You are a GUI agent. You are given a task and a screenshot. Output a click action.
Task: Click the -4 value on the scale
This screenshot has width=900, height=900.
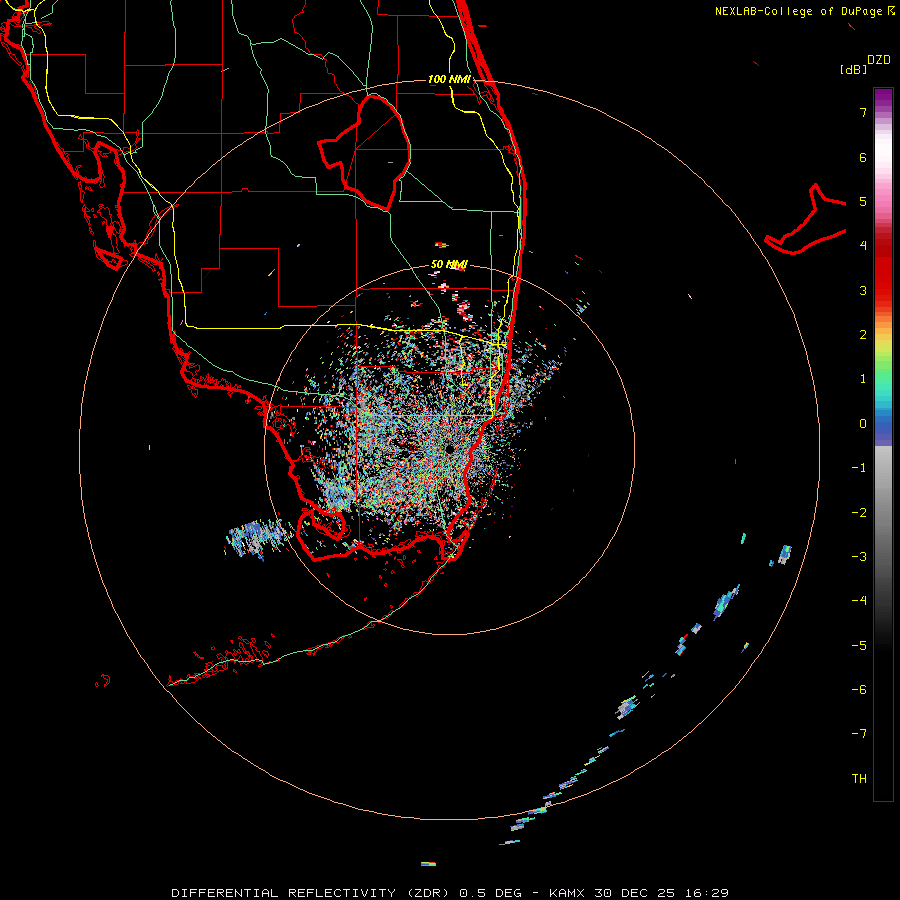[859, 601]
